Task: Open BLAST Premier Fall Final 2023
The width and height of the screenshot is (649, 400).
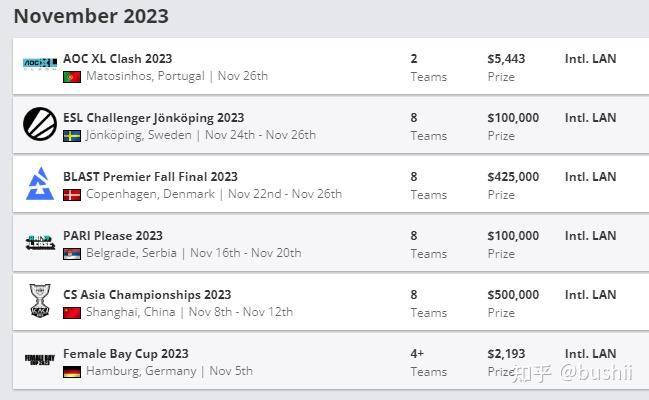Action: (x=150, y=177)
